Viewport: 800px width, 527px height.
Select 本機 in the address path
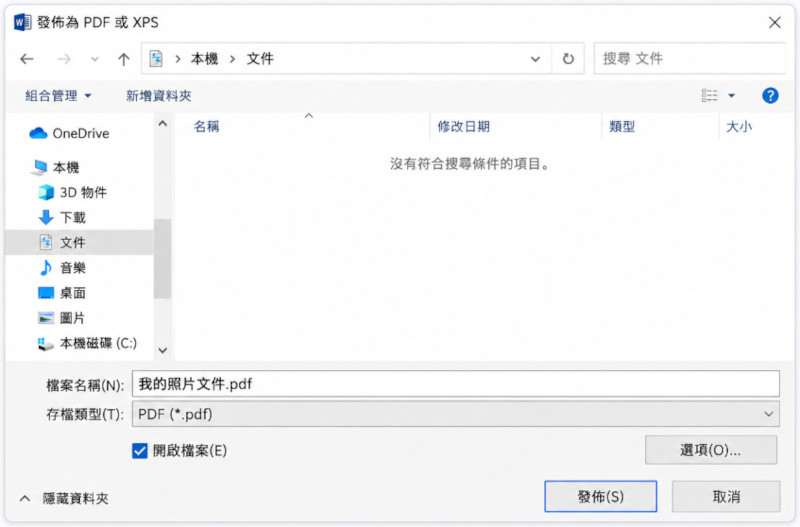pyautogui.click(x=205, y=59)
